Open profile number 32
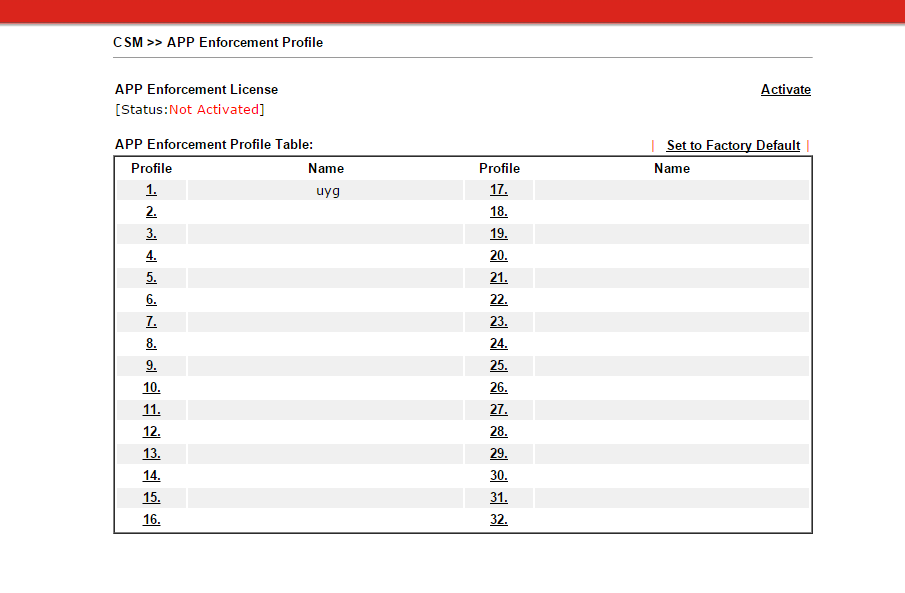905x593 pixels. tap(499, 520)
